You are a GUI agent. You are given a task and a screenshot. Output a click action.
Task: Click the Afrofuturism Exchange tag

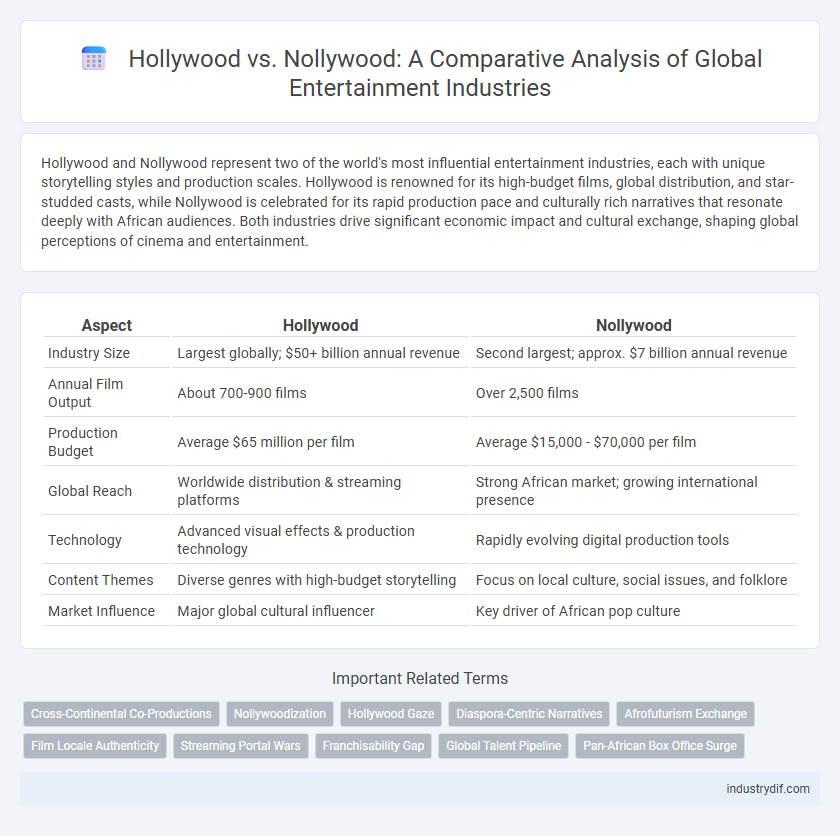click(686, 714)
